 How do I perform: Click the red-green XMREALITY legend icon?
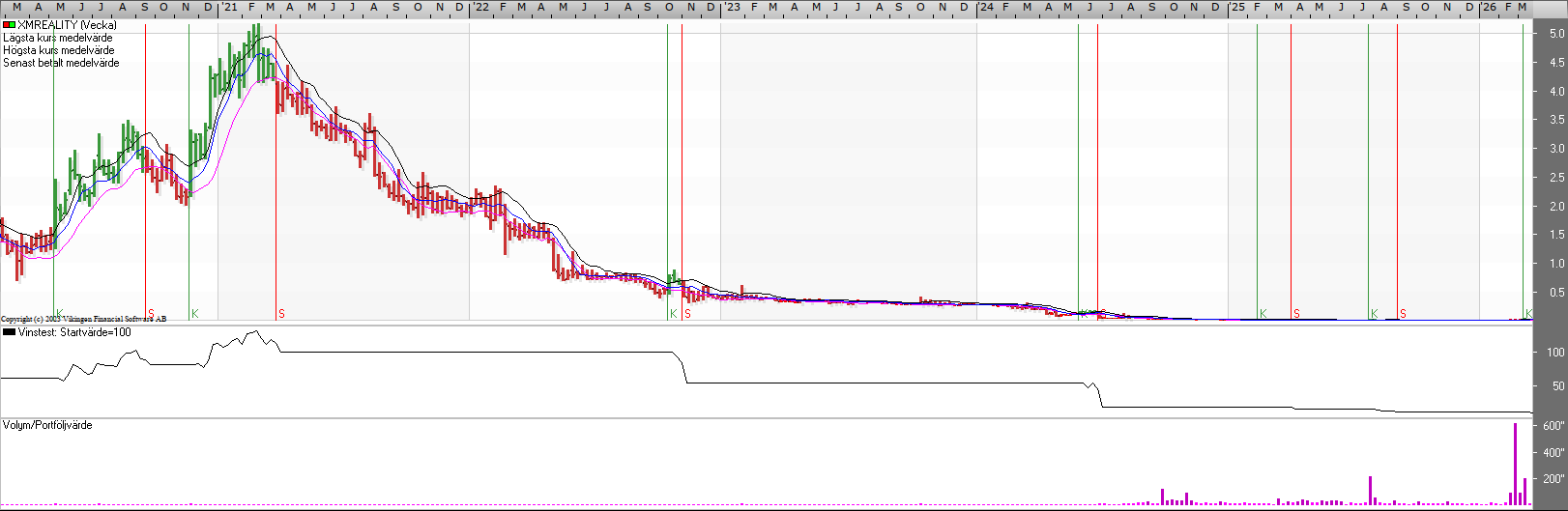[x=9, y=25]
